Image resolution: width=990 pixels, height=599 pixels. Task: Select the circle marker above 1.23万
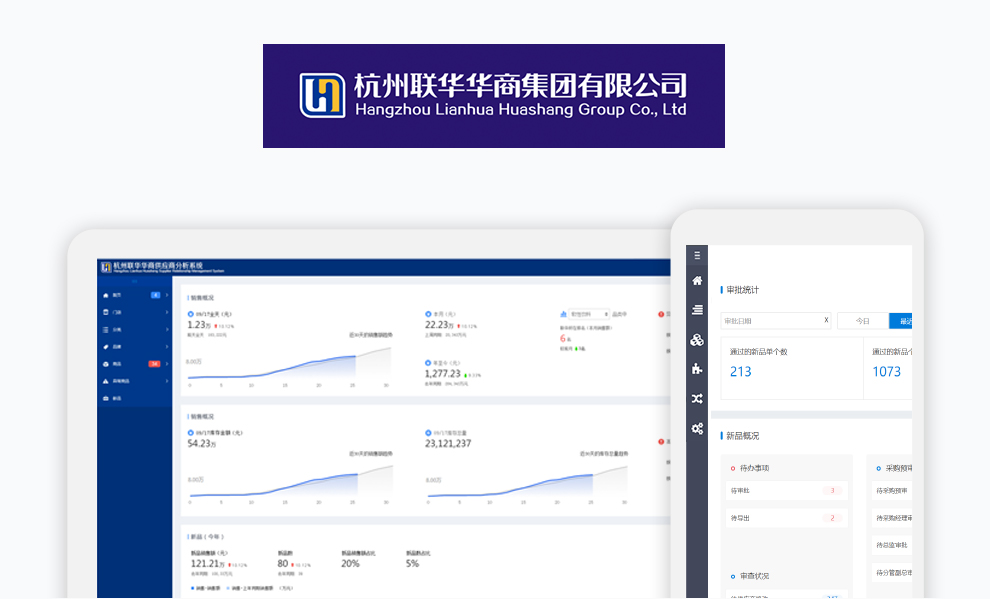(x=191, y=314)
